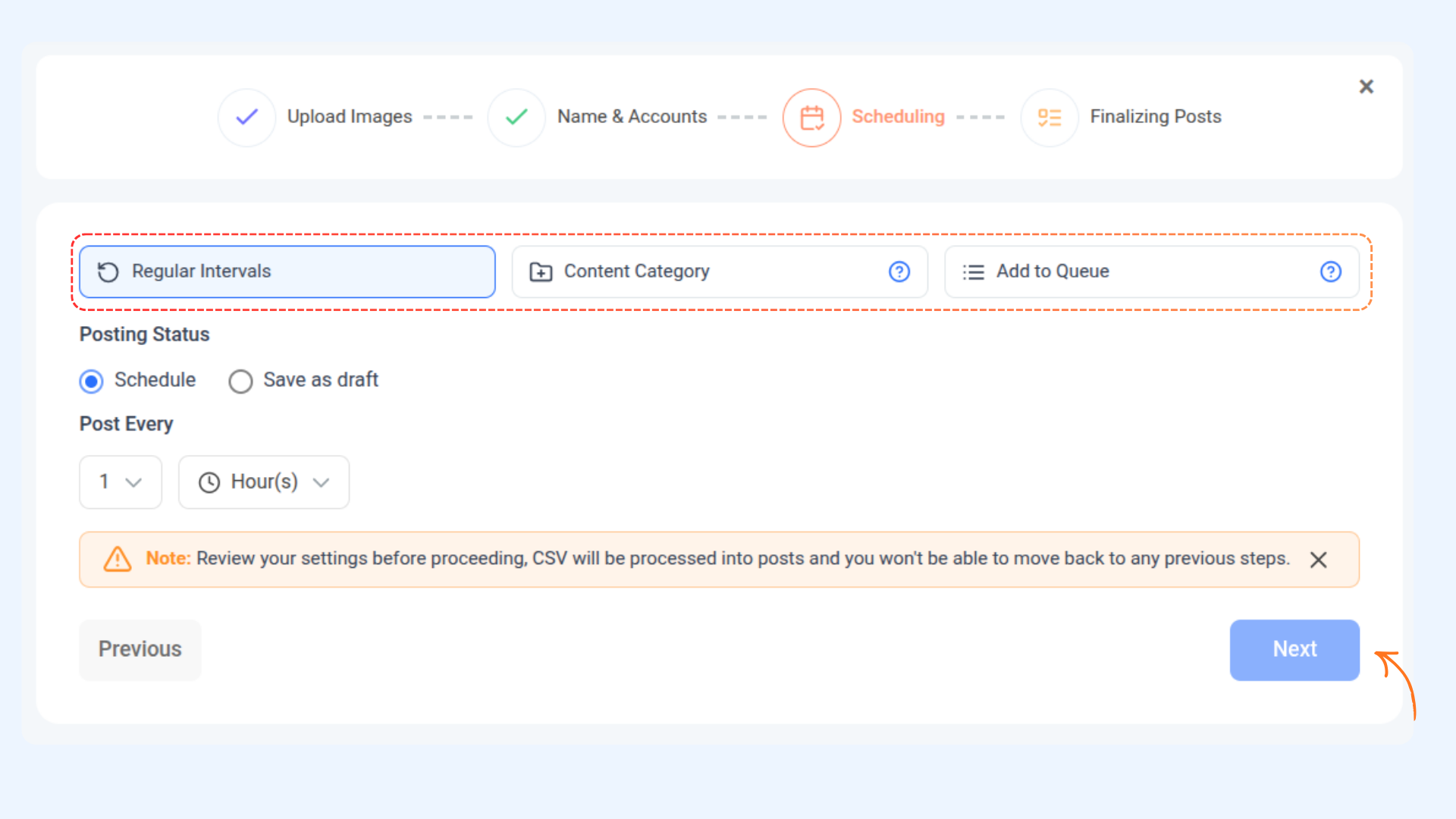The width and height of the screenshot is (1456, 819).
Task: Expand the interval number dropdown showing 1
Action: (x=121, y=482)
